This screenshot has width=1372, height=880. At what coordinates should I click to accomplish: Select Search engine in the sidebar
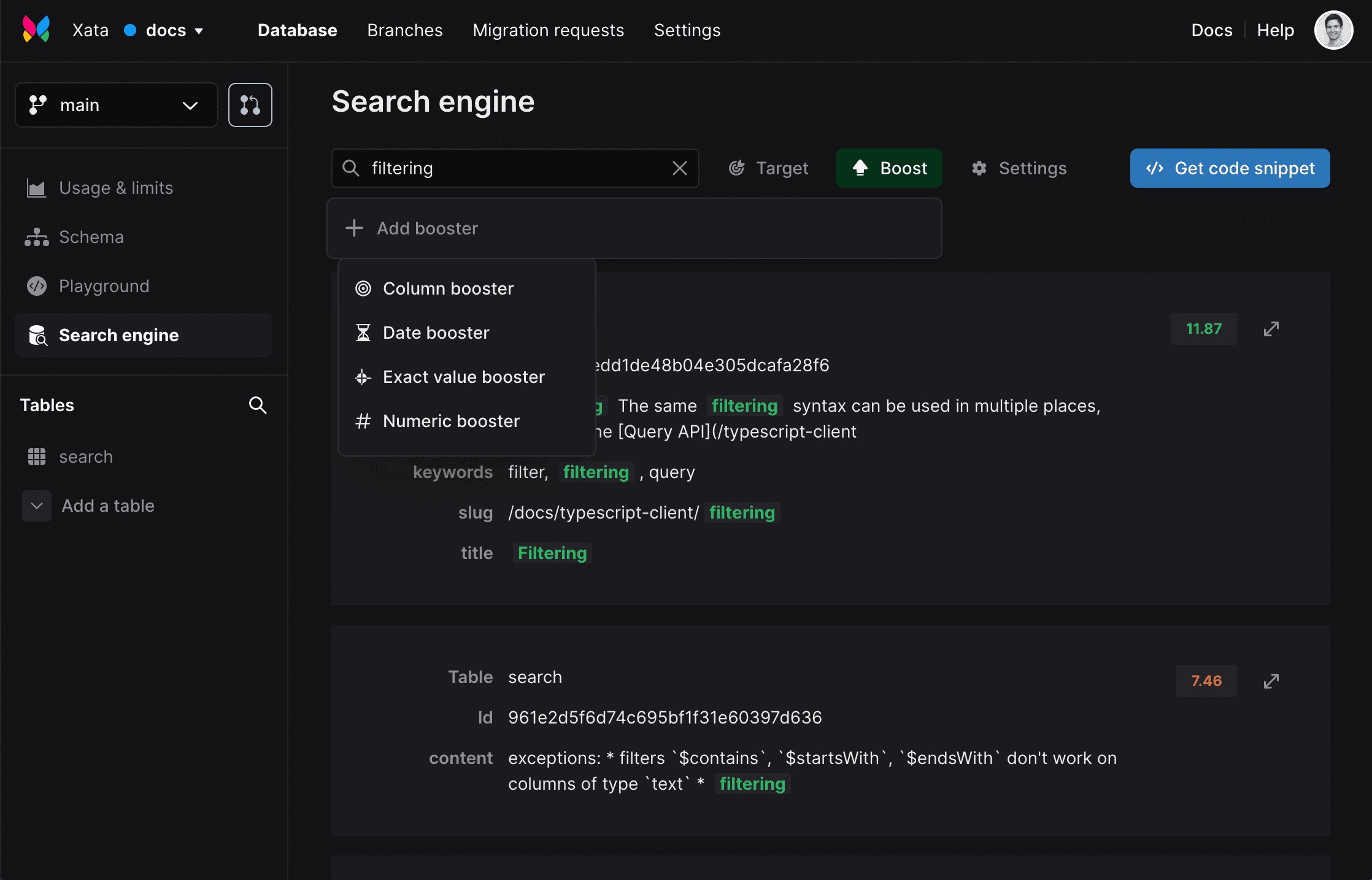[x=143, y=335]
